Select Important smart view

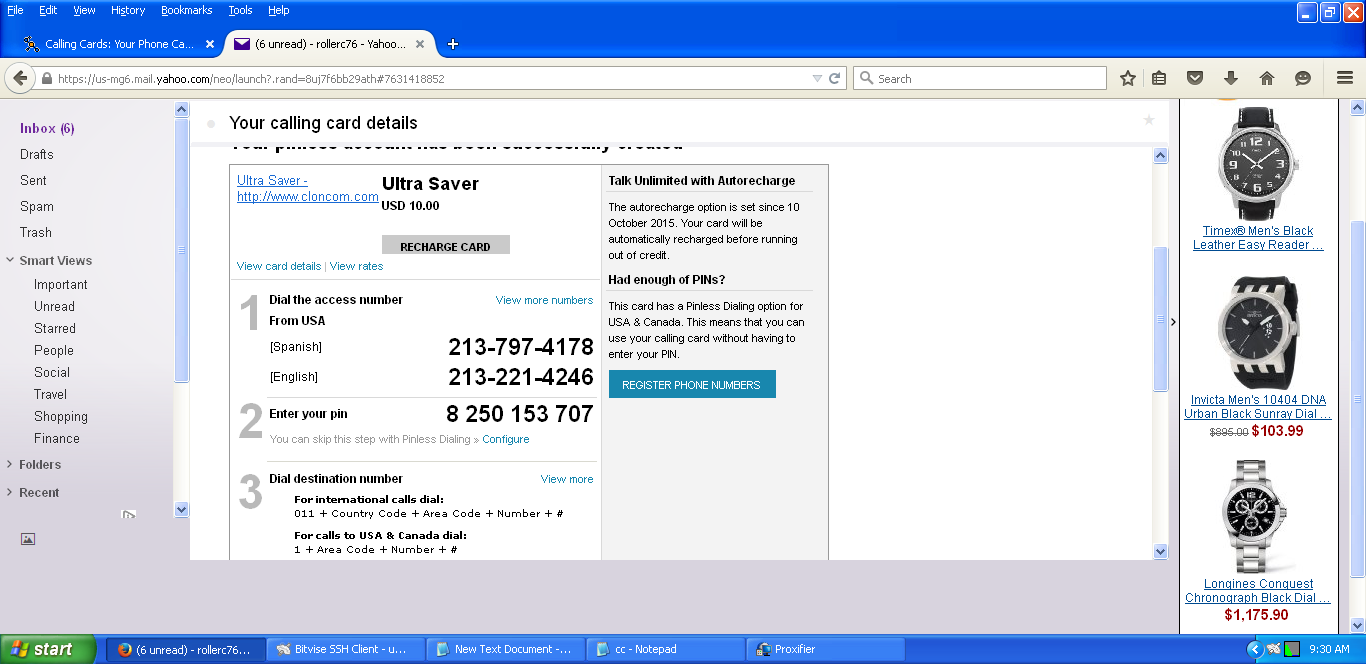coord(61,284)
